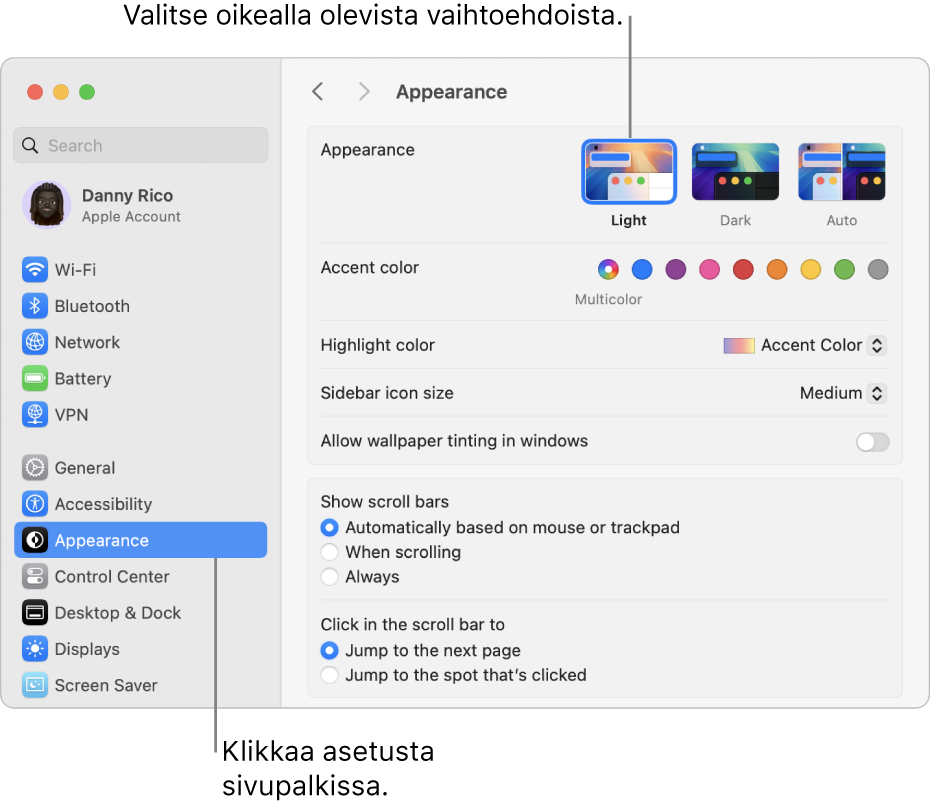The image size is (931, 809).
Task: Choose the Light appearance thumbnail
Action: [x=629, y=172]
